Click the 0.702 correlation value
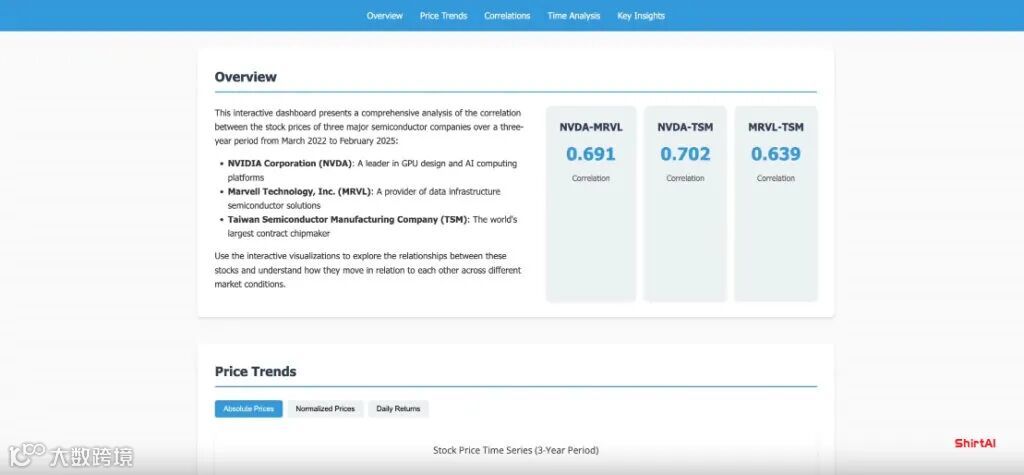Viewport: 1024px width, 475px height. (x=685, y=154)
